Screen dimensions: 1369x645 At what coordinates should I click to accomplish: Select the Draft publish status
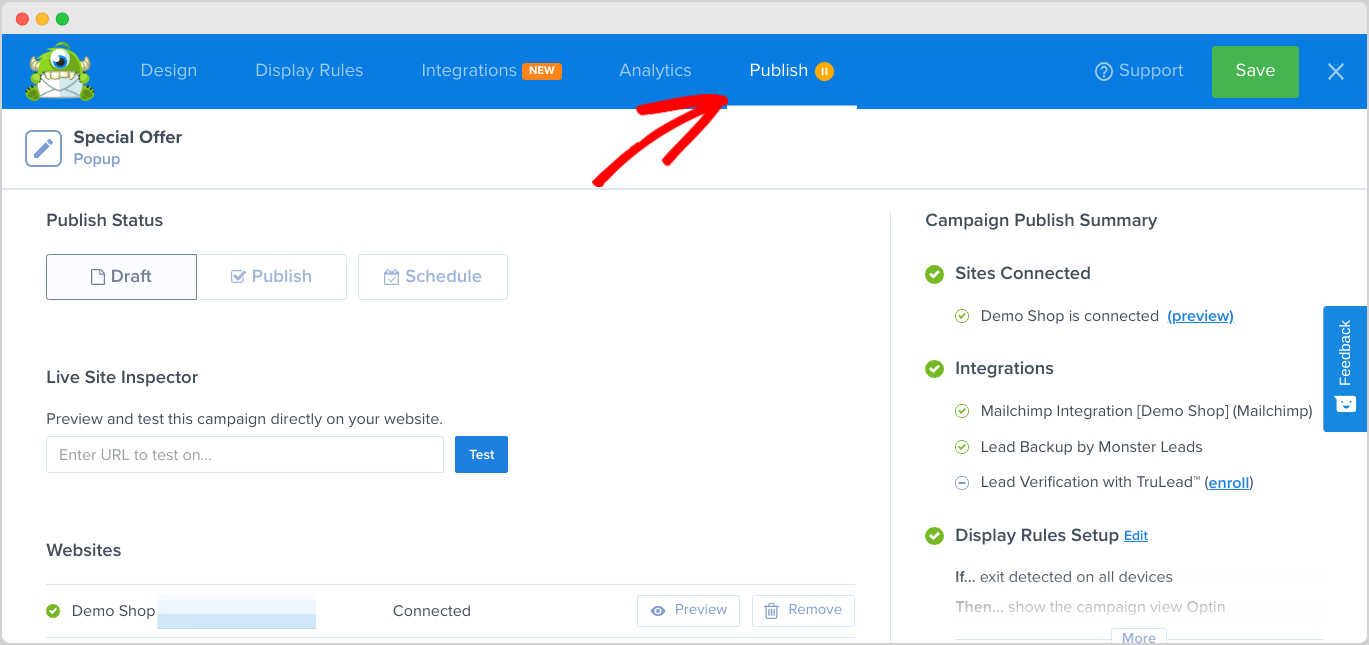[121, 276]
